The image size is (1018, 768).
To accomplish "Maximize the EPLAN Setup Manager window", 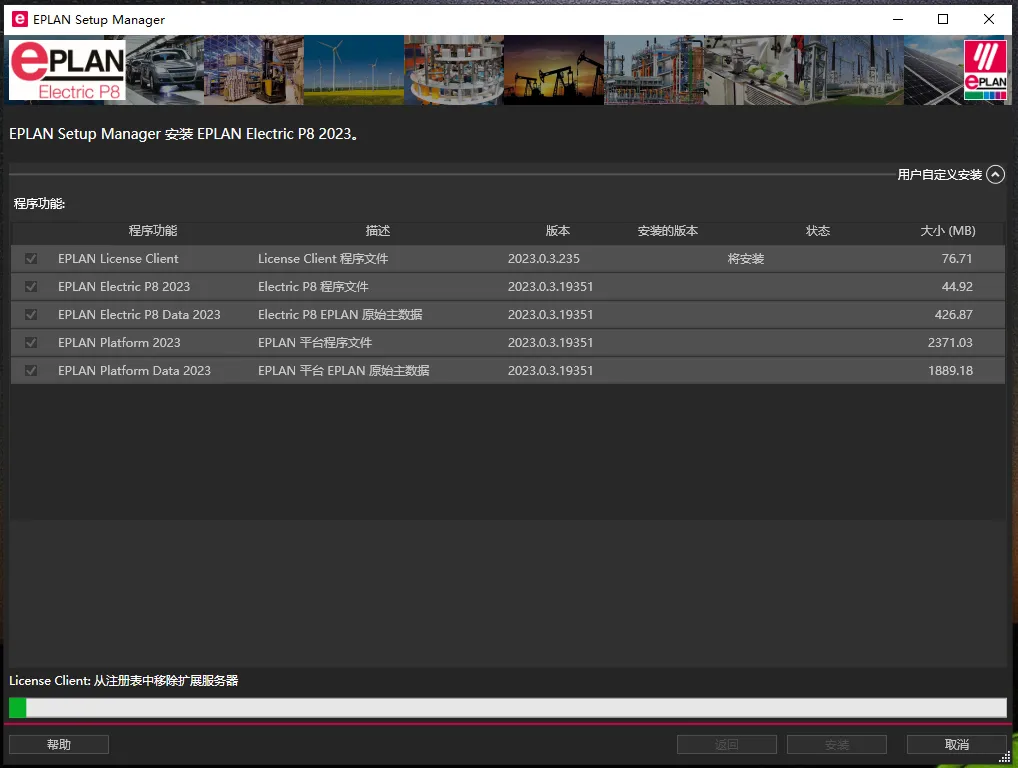I will [943, 19].
